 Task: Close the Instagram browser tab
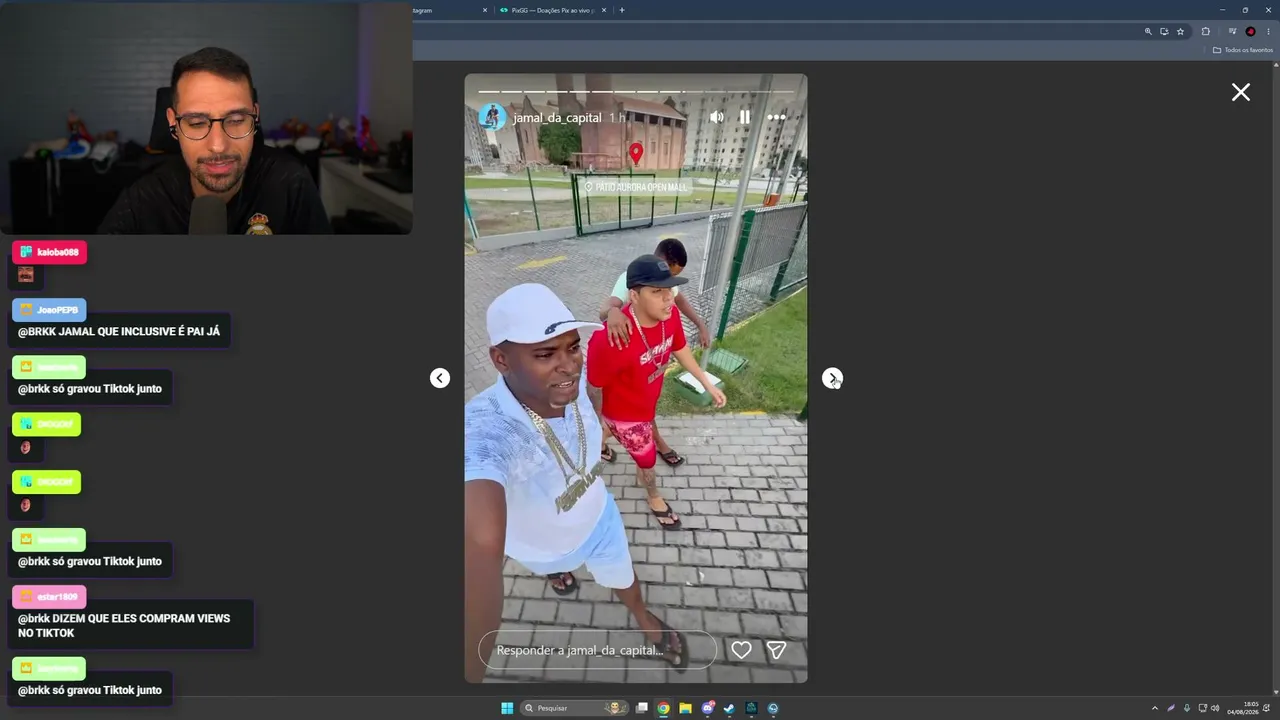click(485, 10)
